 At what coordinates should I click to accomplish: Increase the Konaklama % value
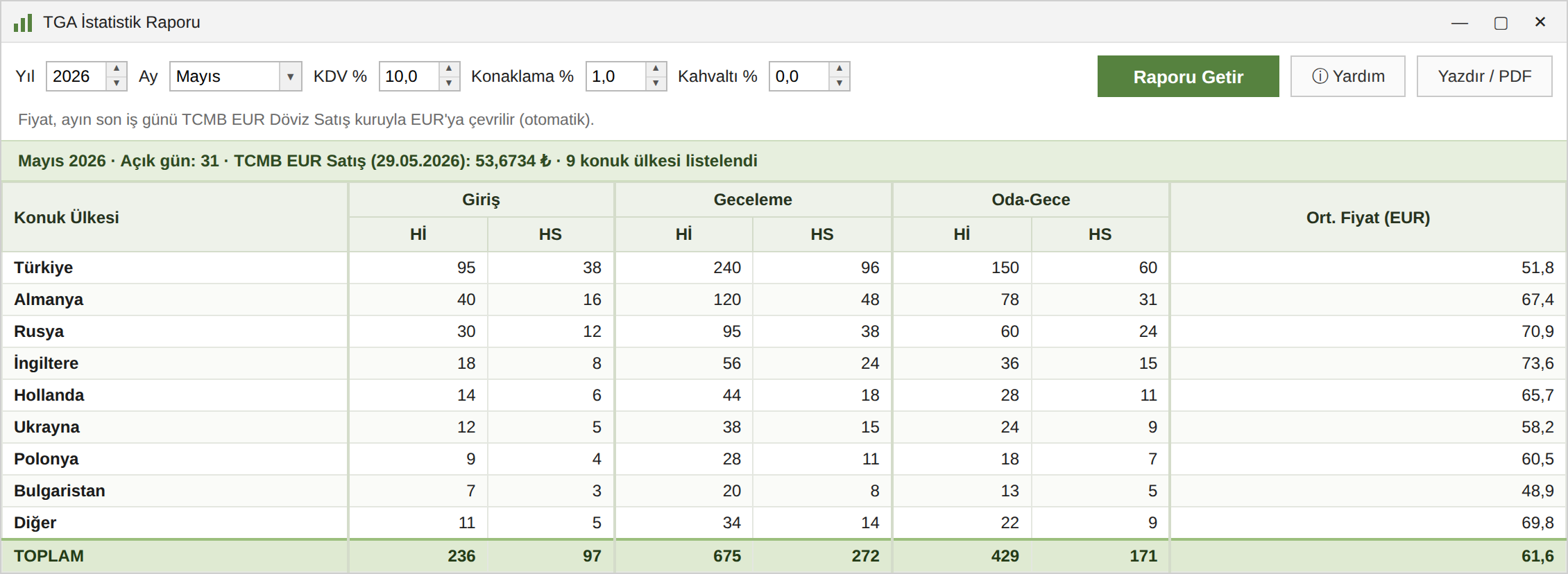(656, 69)
